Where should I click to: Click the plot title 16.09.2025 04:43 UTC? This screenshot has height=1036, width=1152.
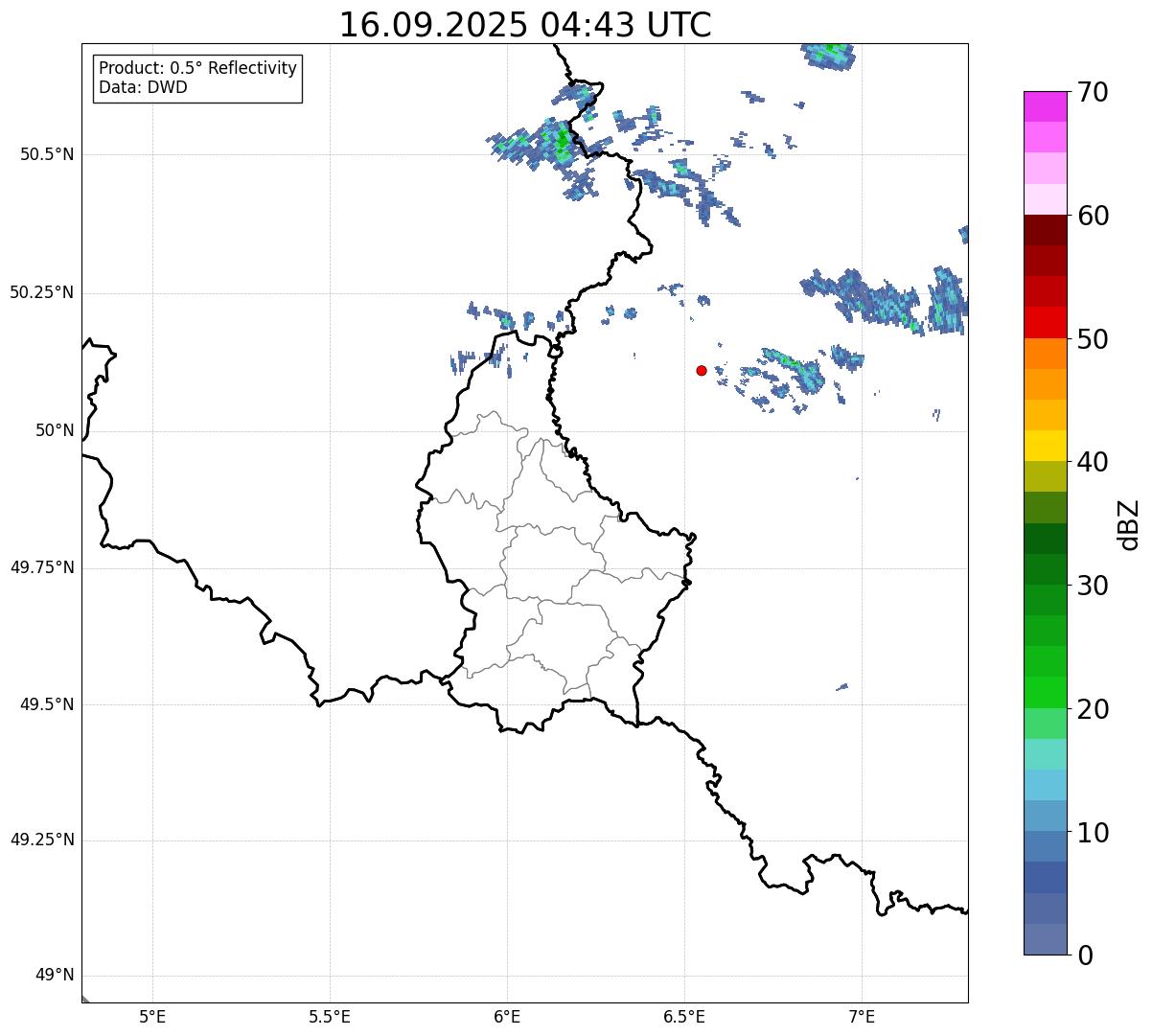point(525,25)
